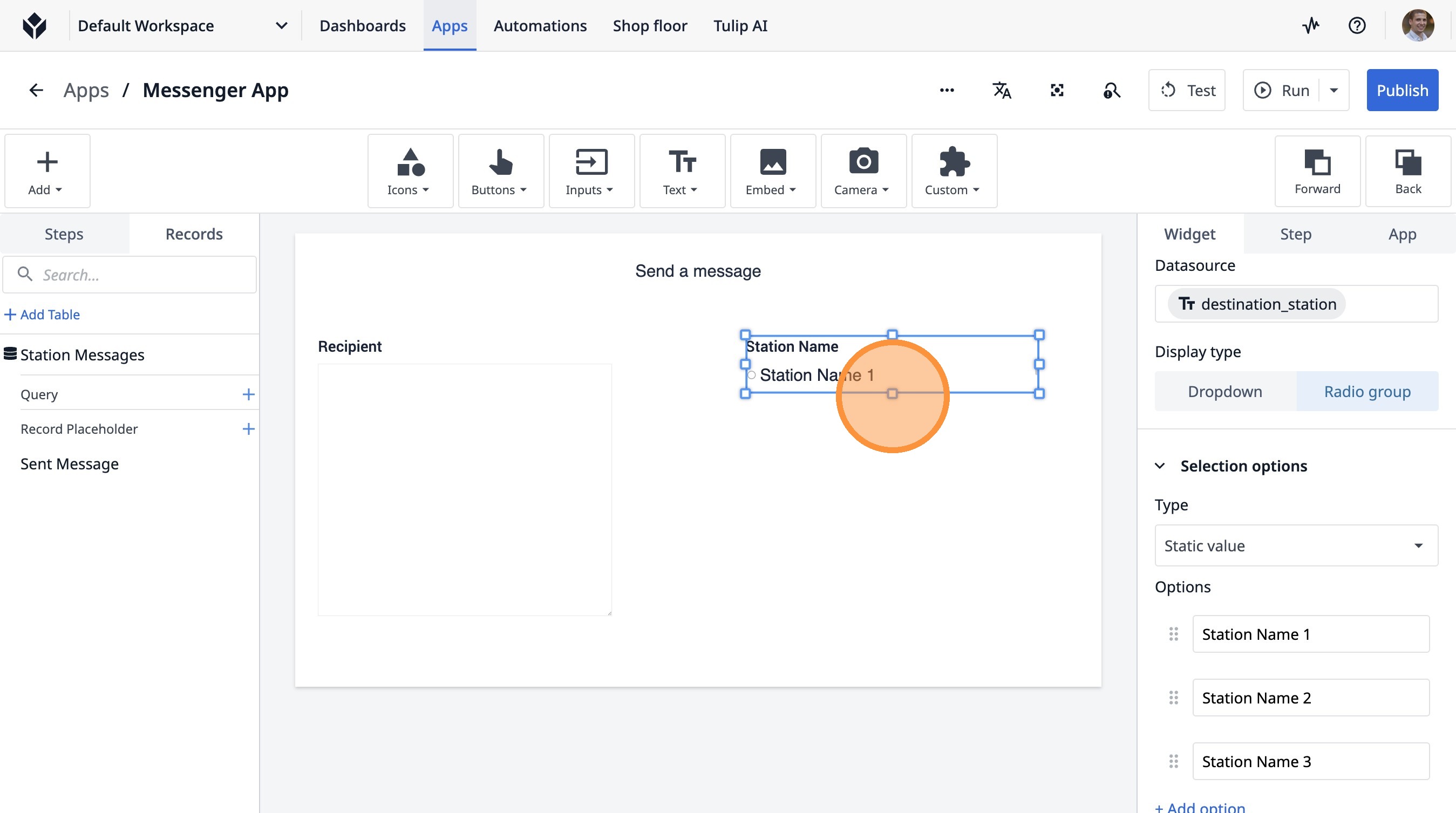Screen dimensions: 1456x813
Task: Select the Station Name 1 radio button
Action: 752,375
